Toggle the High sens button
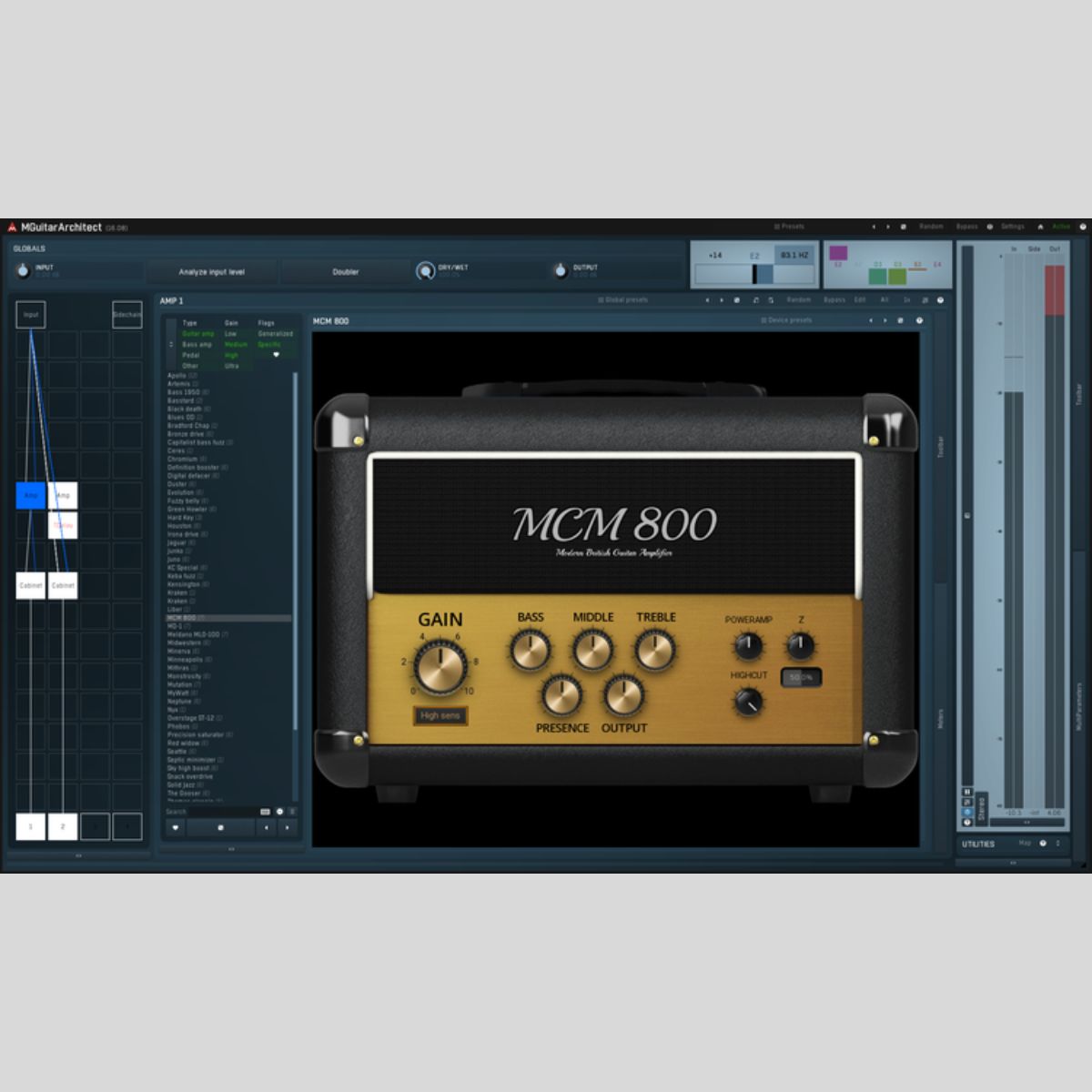The image size is (1092, 1092). pyautogui.click(x=440, y=716)
